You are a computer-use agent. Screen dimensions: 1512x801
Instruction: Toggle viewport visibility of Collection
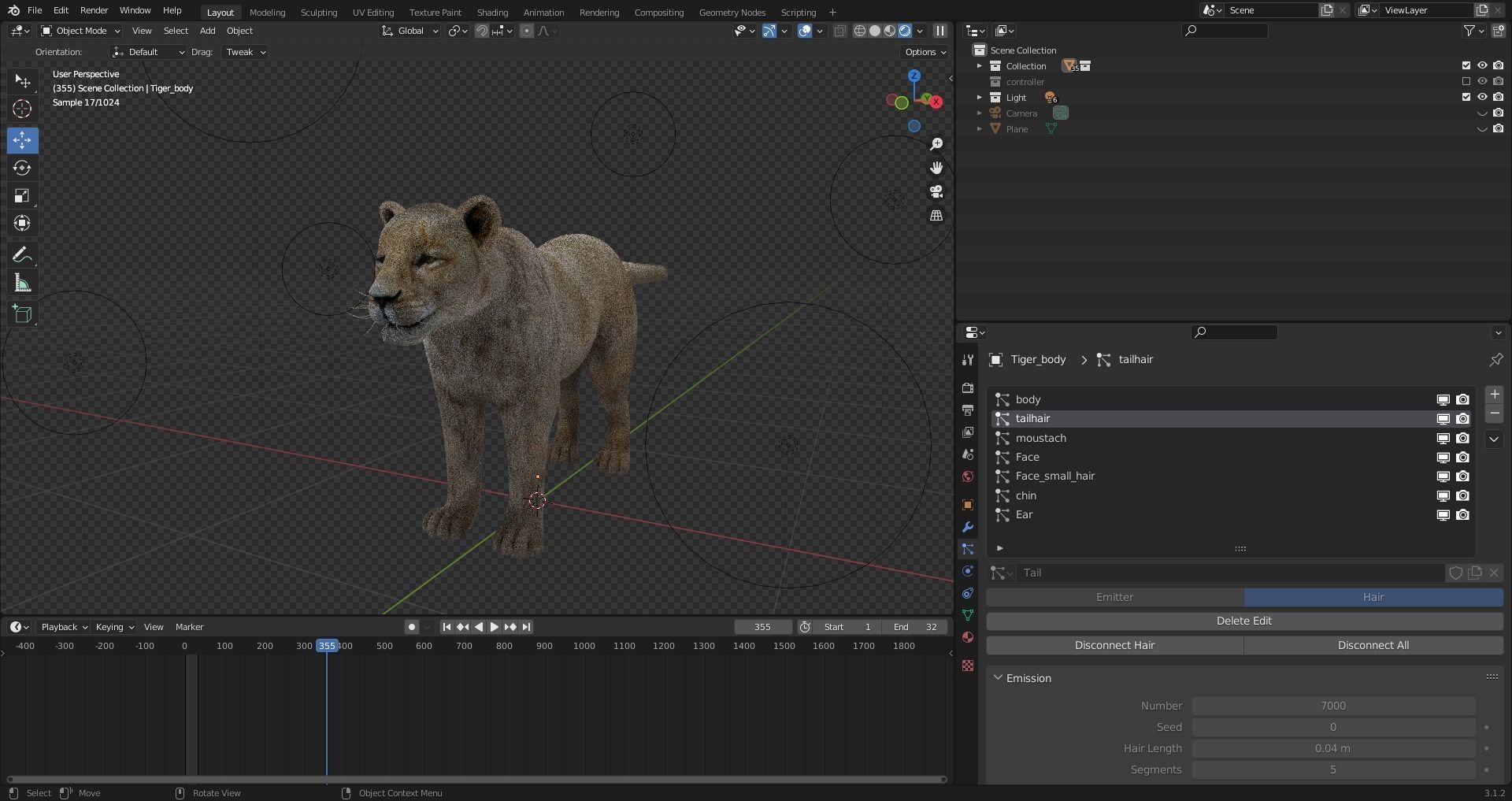[1482, 66]
